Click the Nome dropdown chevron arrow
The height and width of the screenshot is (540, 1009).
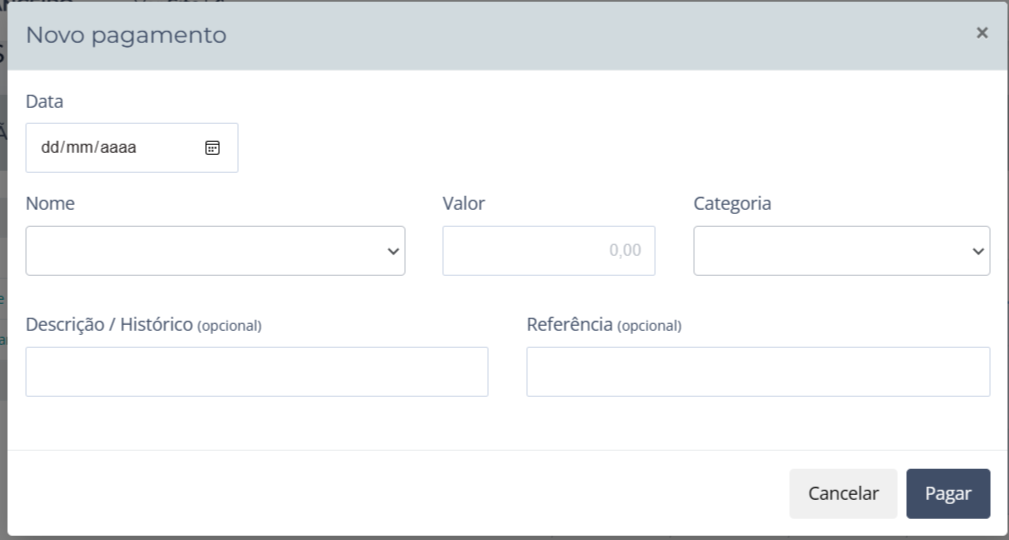[393, 252]
